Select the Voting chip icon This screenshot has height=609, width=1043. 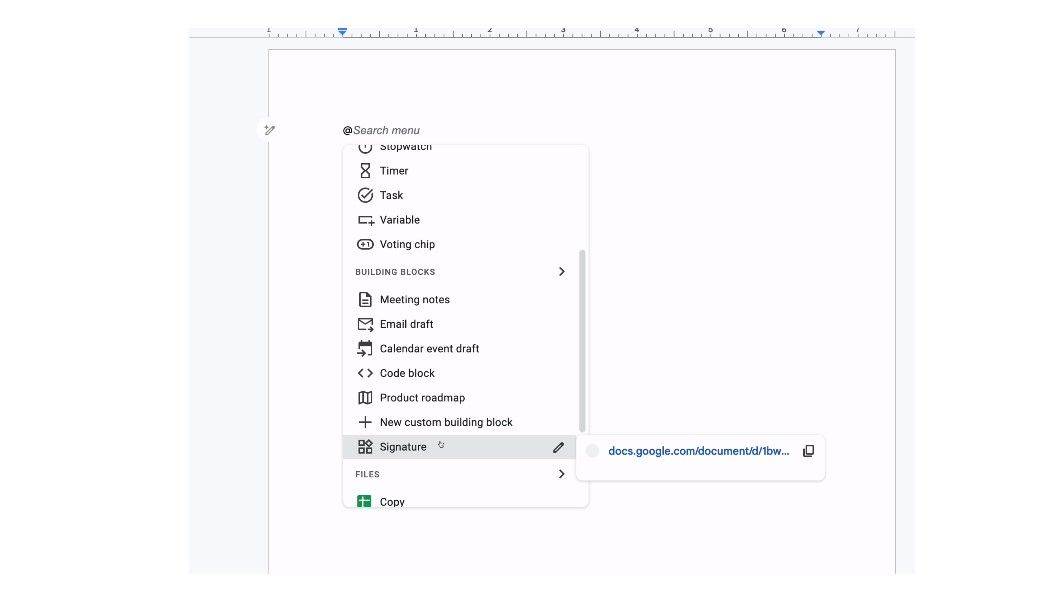tap(366, 244)
